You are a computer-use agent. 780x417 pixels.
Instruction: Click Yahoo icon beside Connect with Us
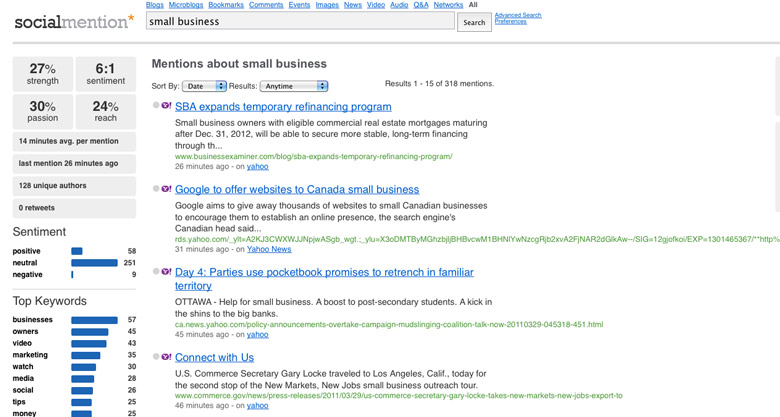pos(166,356)
